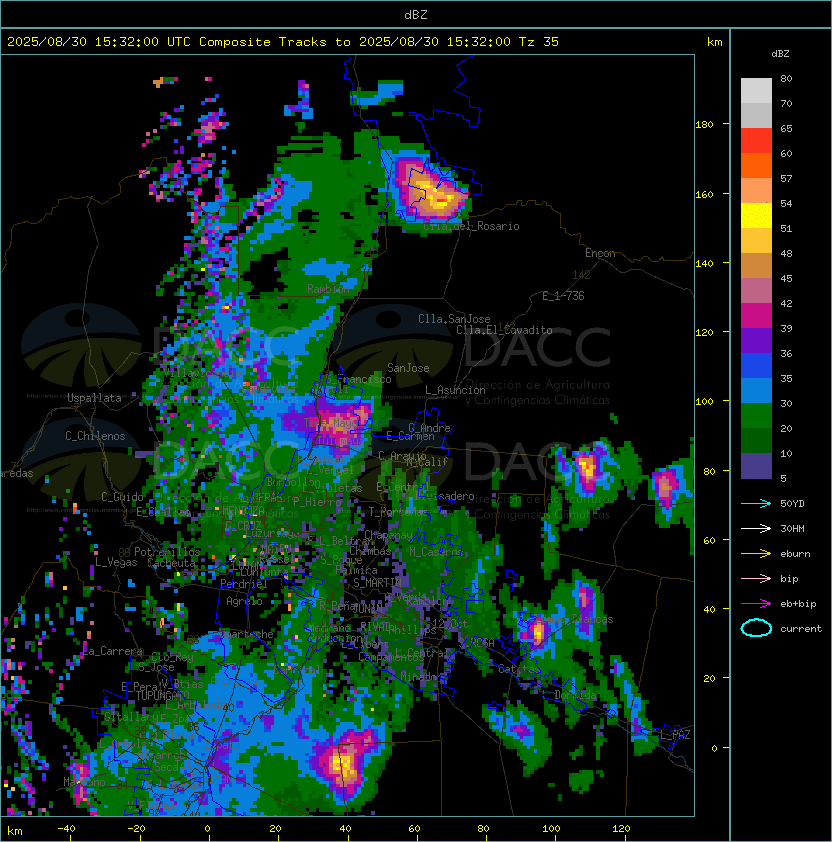832x842 pixels.
Task: Click the 'Potrerillos' place label
Action: click(167, 552)
